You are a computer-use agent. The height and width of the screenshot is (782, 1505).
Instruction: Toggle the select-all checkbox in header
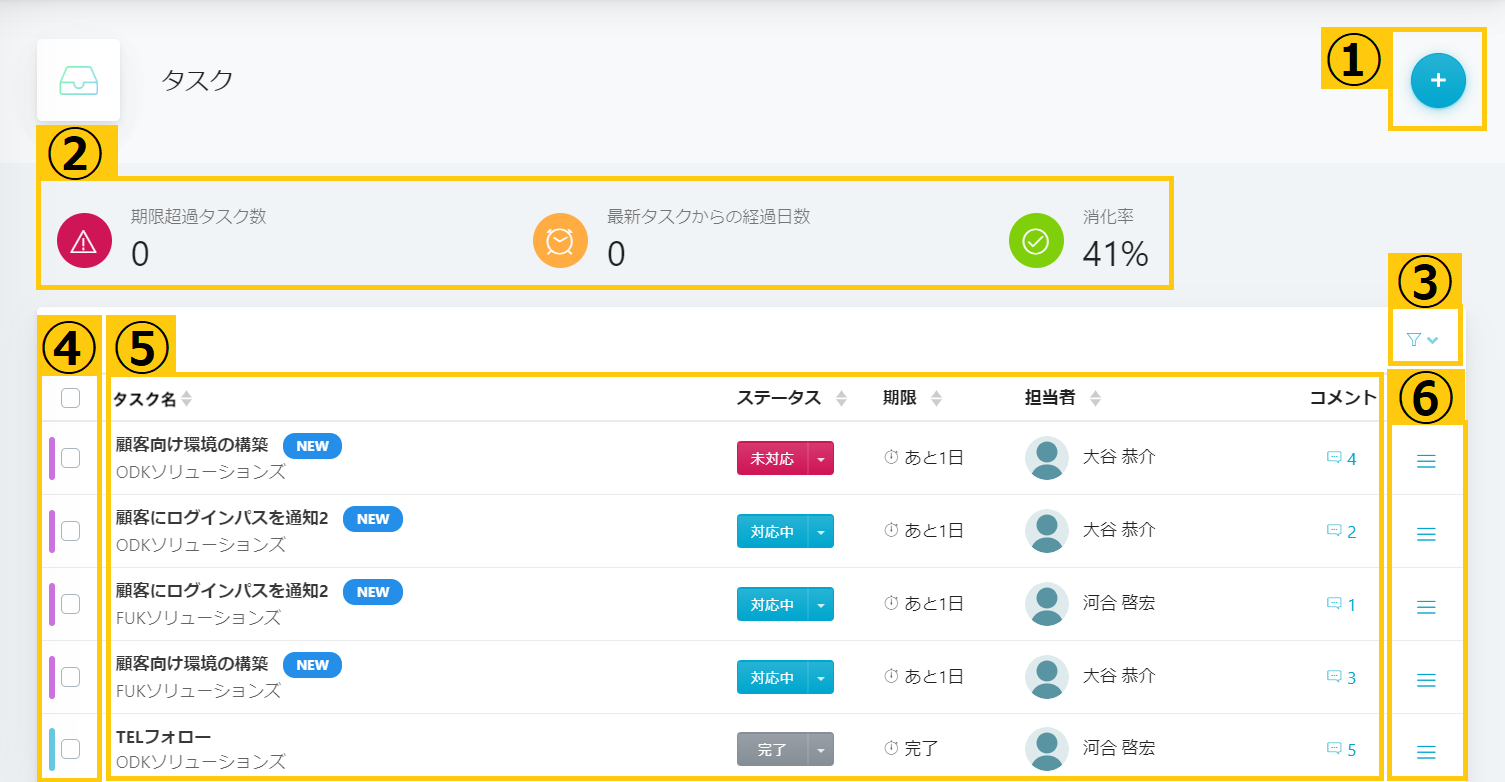tap(70, 398)
